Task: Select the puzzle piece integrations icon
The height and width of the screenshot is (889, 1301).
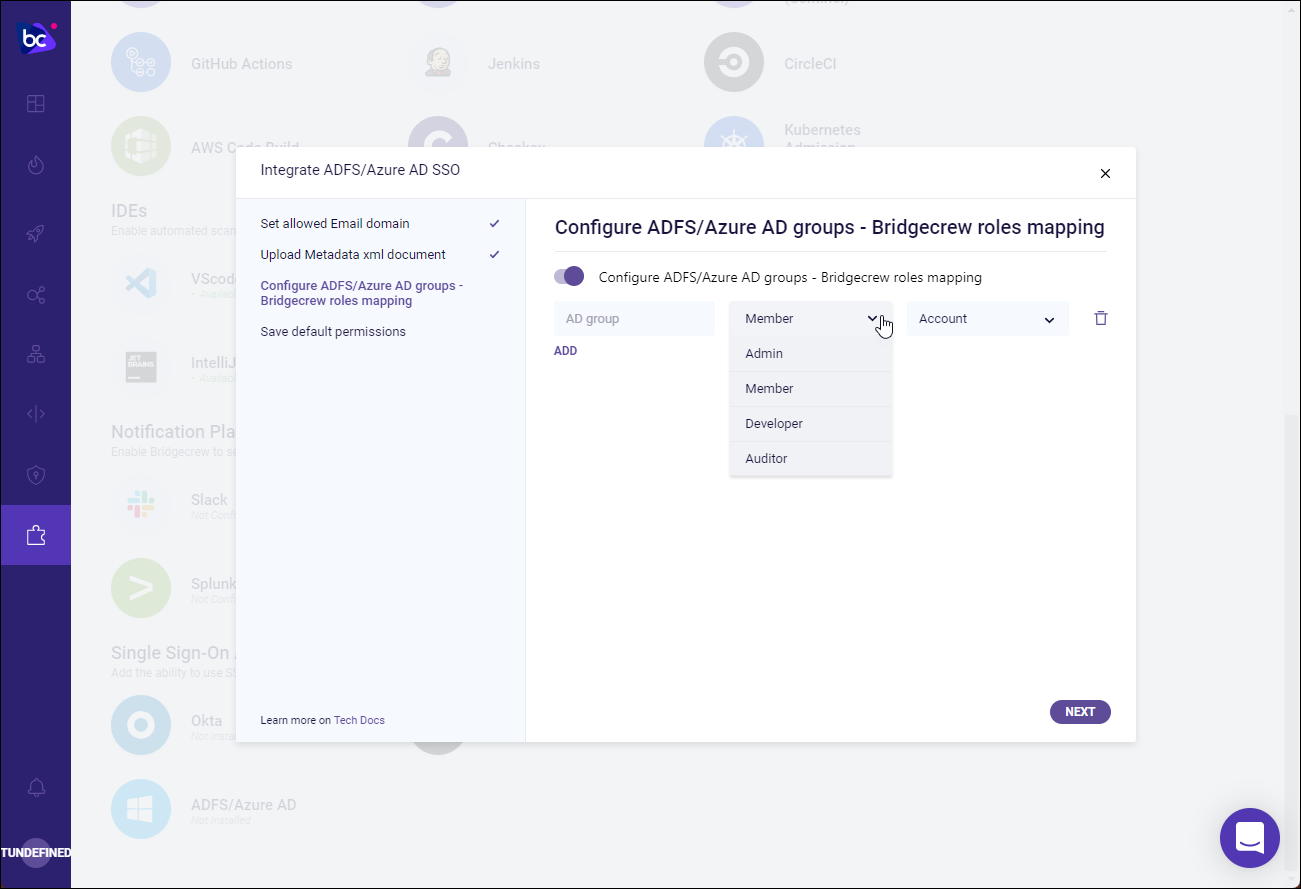Action: coord(36,535)
